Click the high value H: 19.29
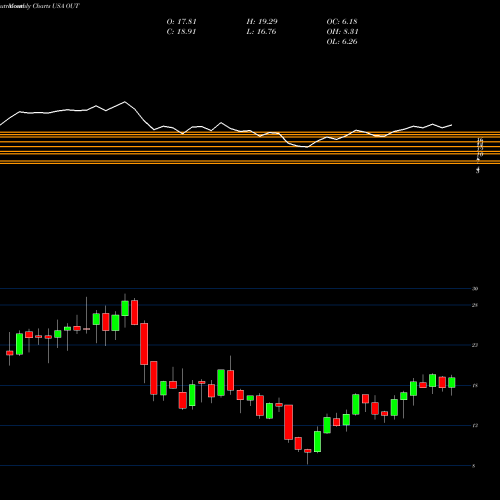This screenshot has height=500, width=500. coord(262,22)
